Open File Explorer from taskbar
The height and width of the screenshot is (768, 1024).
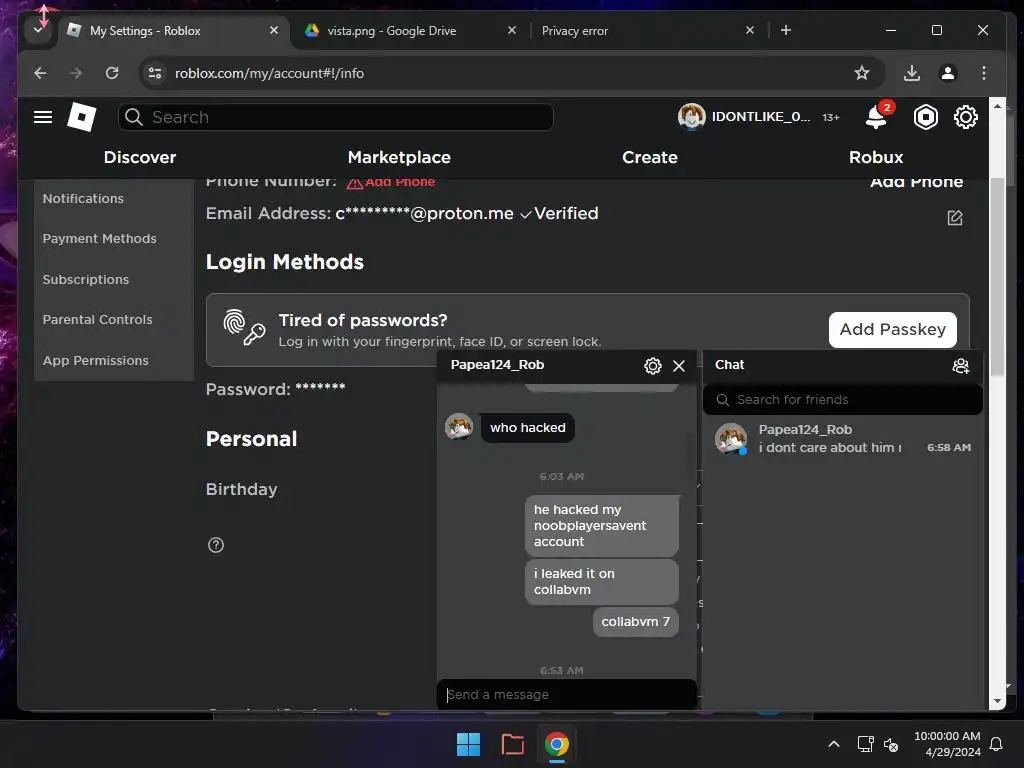click(x=513, y=744)
